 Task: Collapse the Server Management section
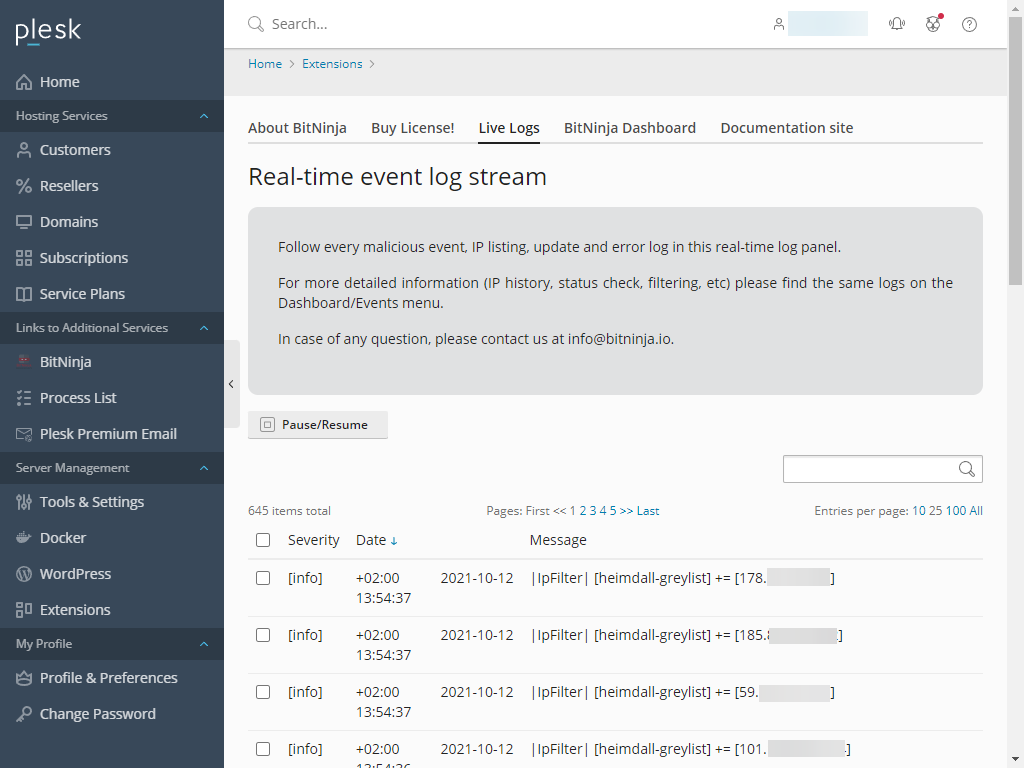[204, 467]
